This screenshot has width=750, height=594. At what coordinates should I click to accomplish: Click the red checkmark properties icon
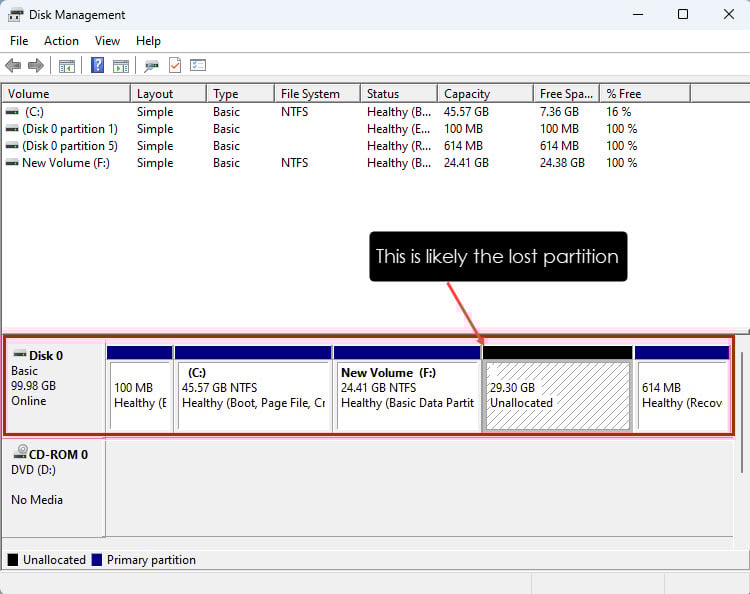(175, 66)
